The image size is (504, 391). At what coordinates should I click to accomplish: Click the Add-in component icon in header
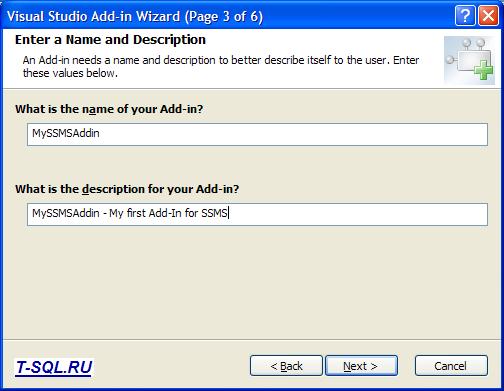pyautogui.click(x=469, y=60)
